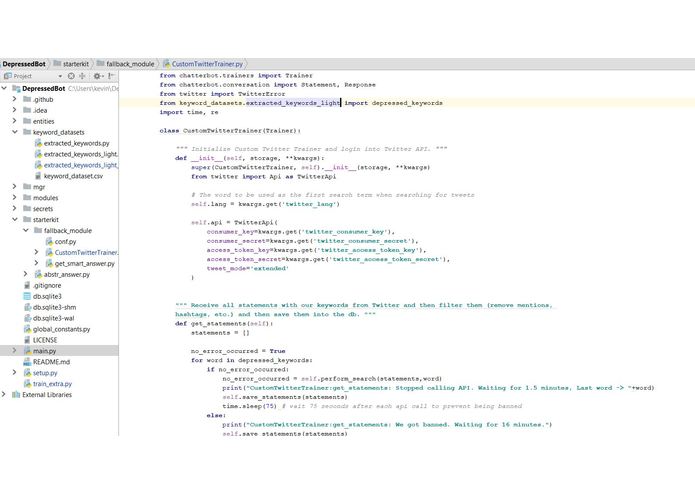Click the README.md markdown file icon
The image size is (695, 494).
27,362
